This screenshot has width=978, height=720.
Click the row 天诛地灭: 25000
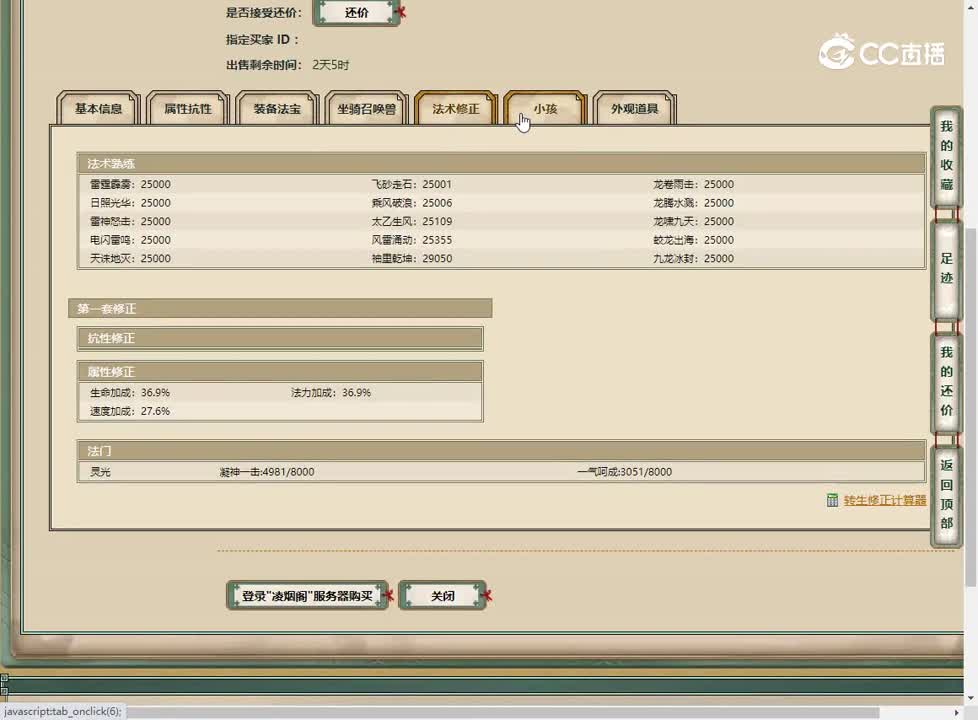(x=130, y=258)
